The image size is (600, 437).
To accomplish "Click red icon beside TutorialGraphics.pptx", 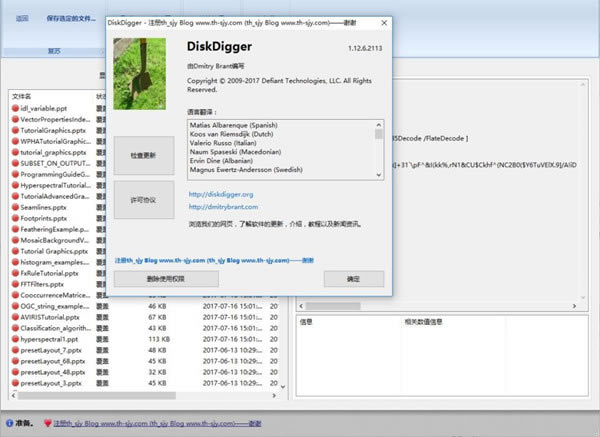I will click(15, 130).
